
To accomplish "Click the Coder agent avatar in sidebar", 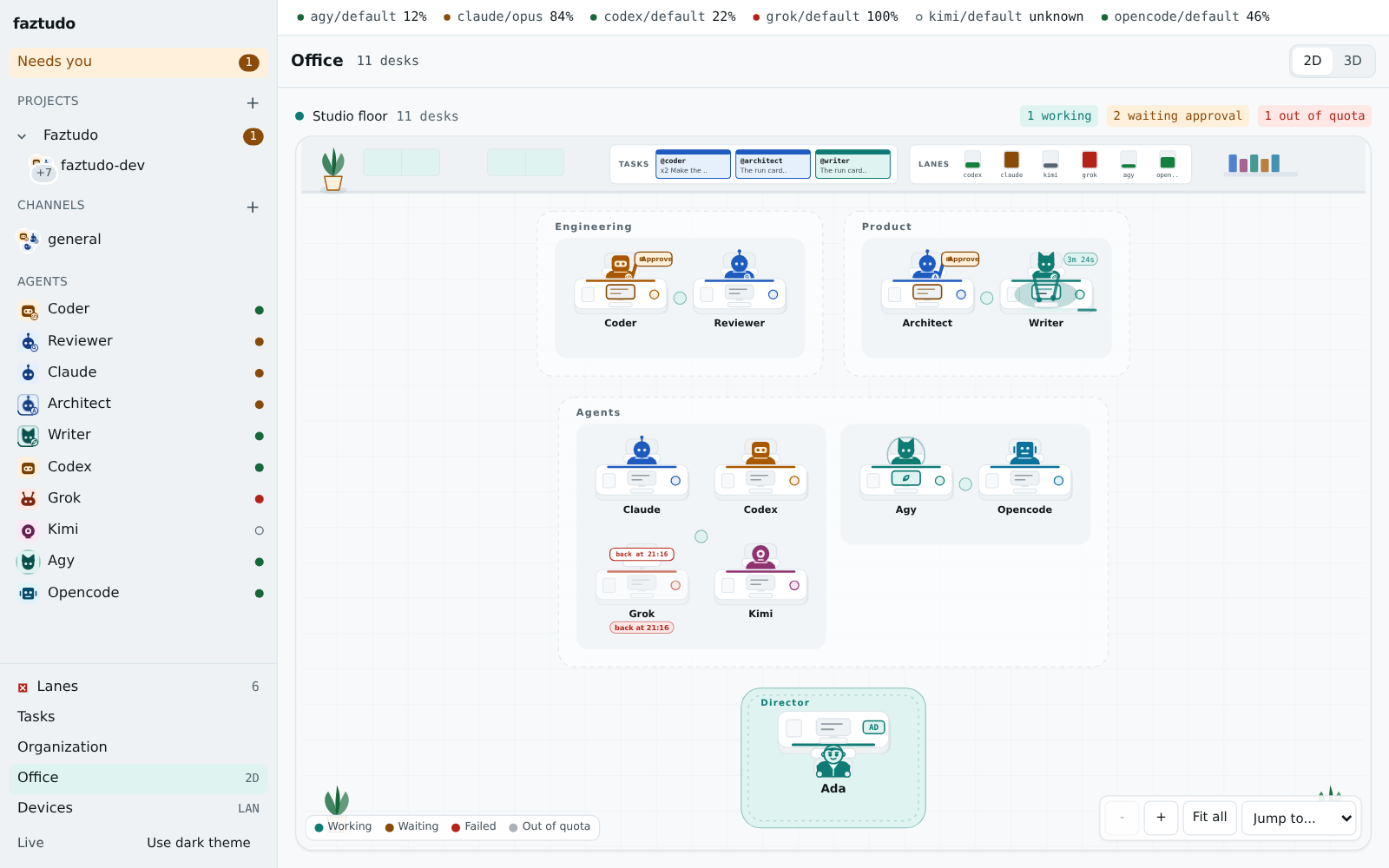I will point(29,310).
